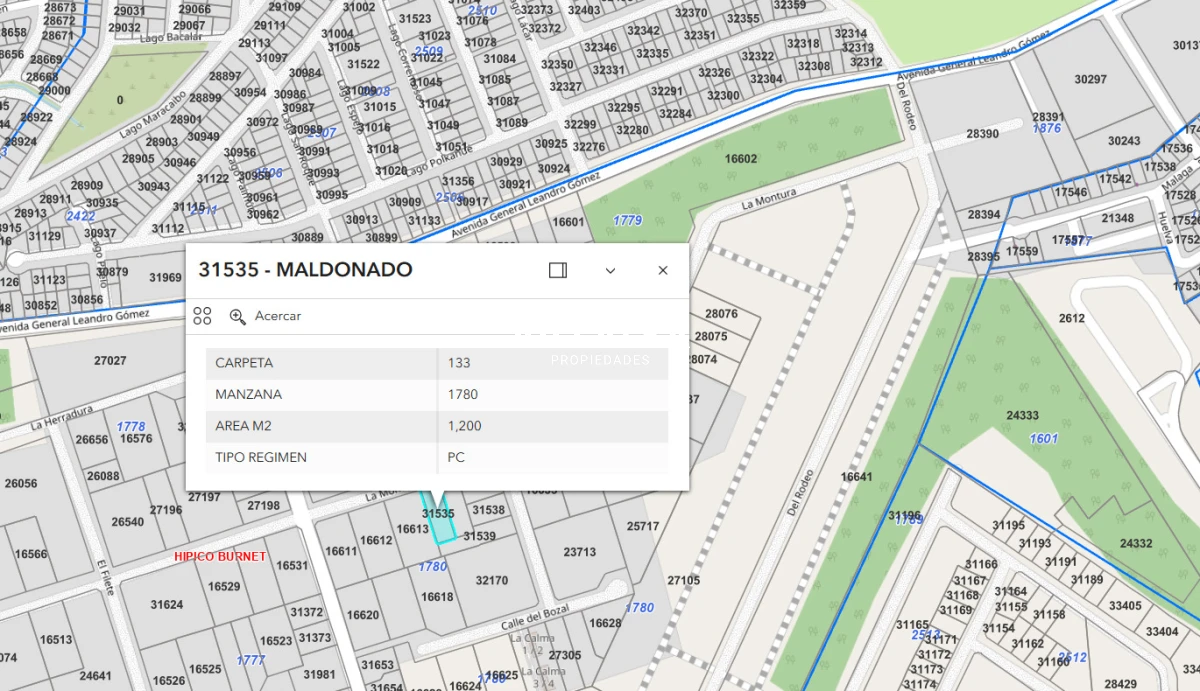Screen dimensions: 1200x691
Task: Collapse the MALDONADO popup using the chevron
Action: point(610,270)
